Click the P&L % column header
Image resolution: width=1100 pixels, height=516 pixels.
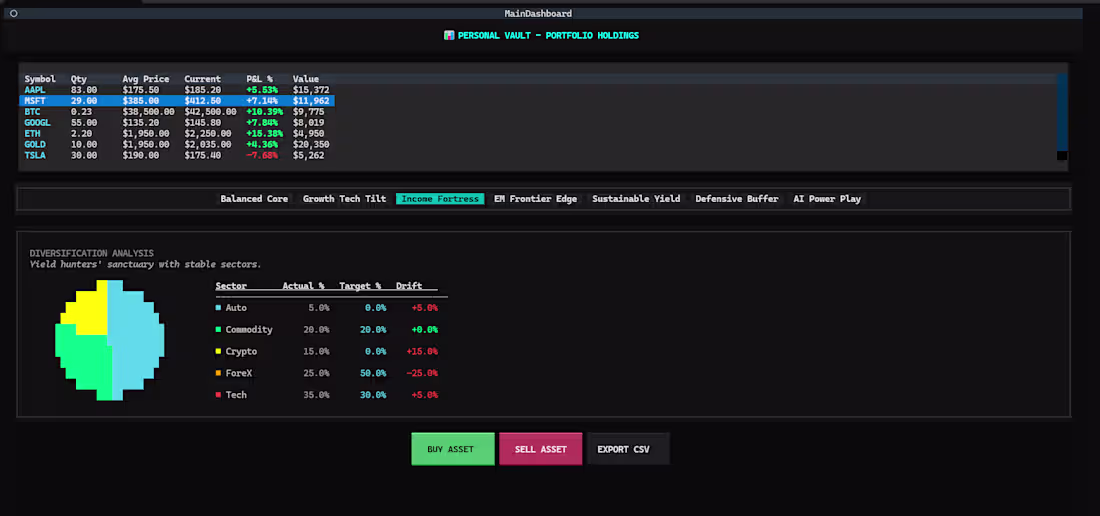tap(260, 79)
